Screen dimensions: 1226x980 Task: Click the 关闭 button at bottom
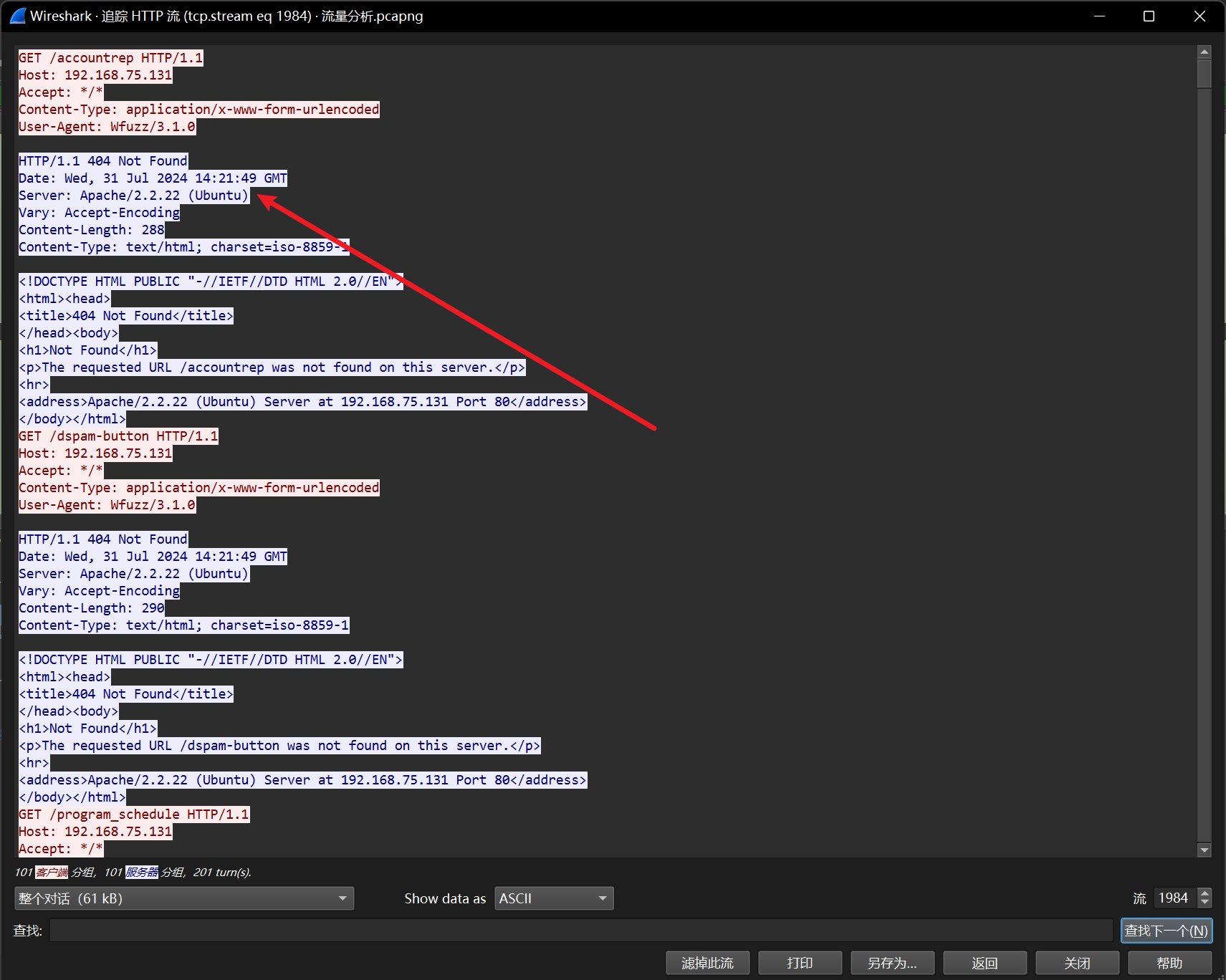(1077, 963)
